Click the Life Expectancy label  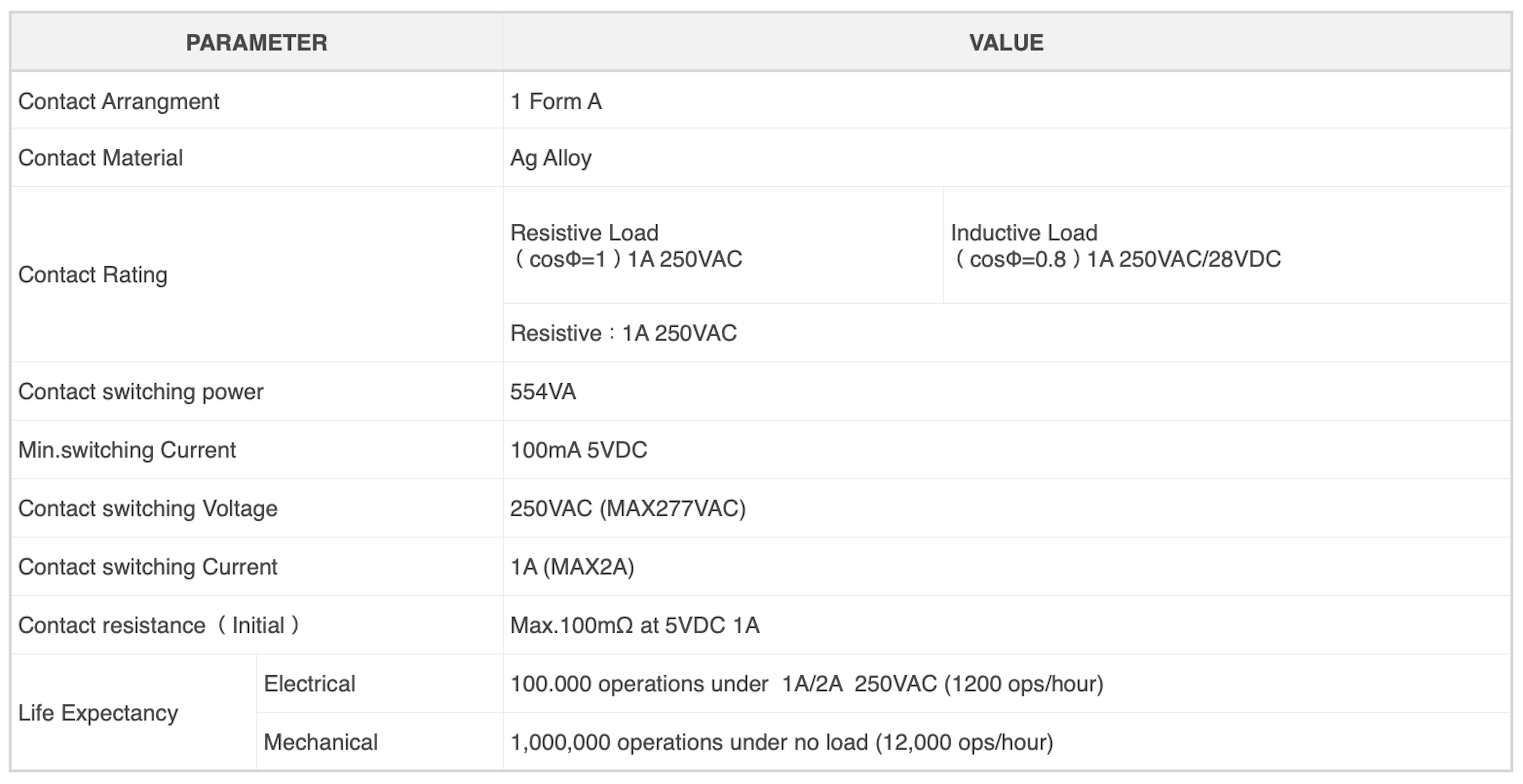tap(97, 713)
